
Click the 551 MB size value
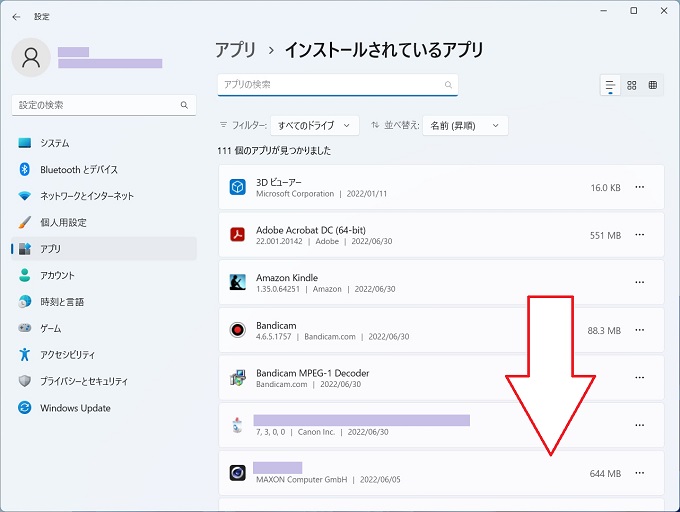tap(605, 235)
